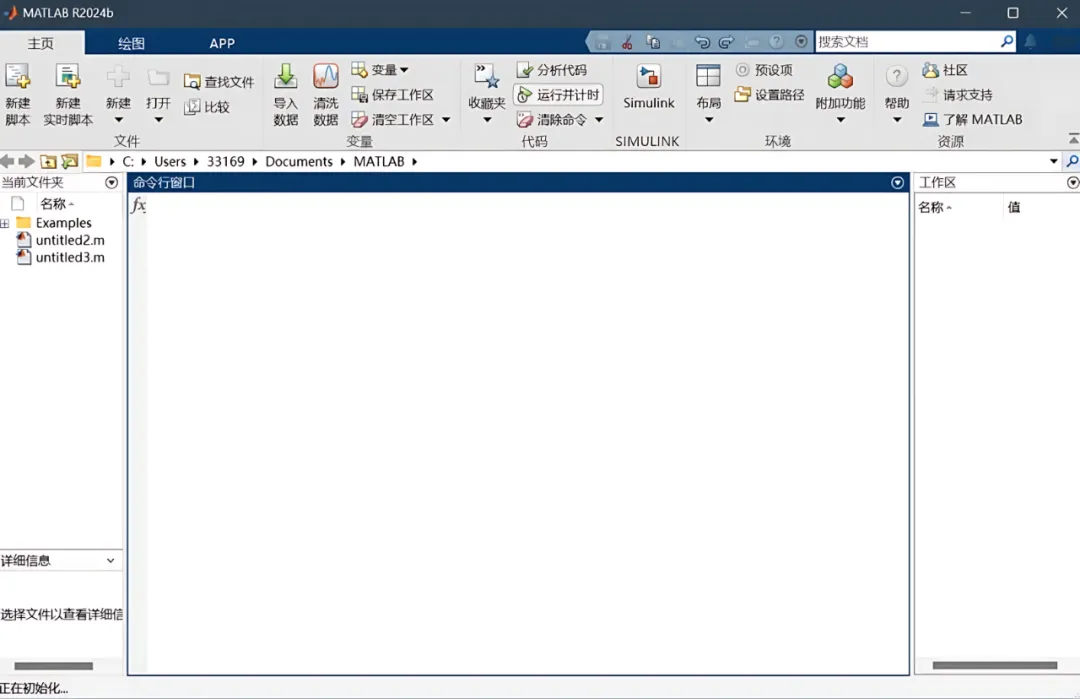Go back with the address bar back arrow

8,161
